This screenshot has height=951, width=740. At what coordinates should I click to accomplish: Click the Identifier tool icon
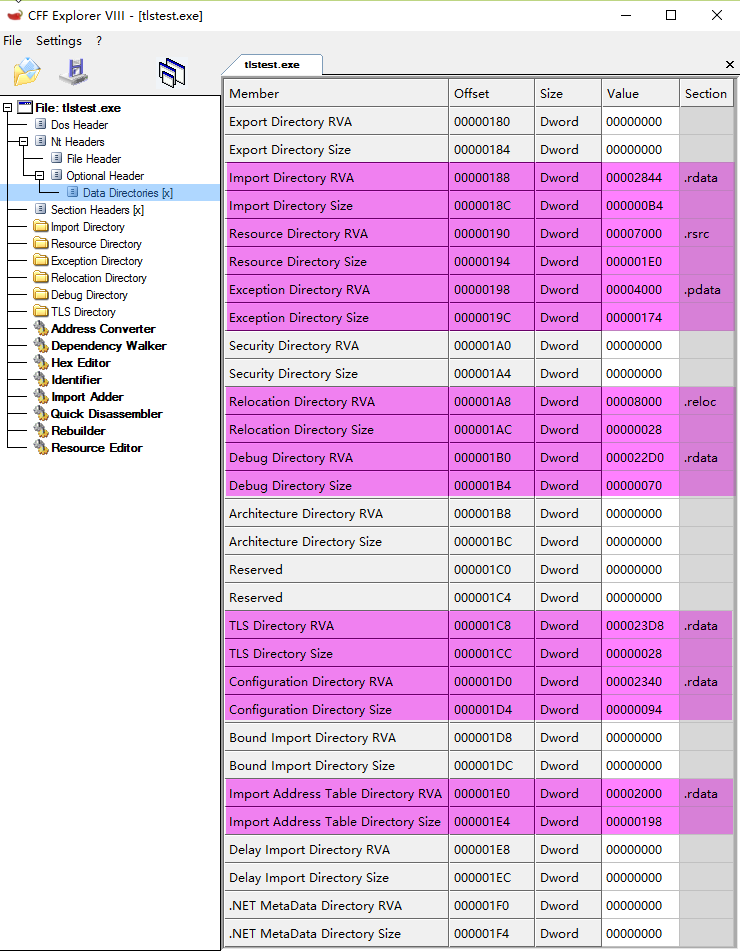pos(41,379)
